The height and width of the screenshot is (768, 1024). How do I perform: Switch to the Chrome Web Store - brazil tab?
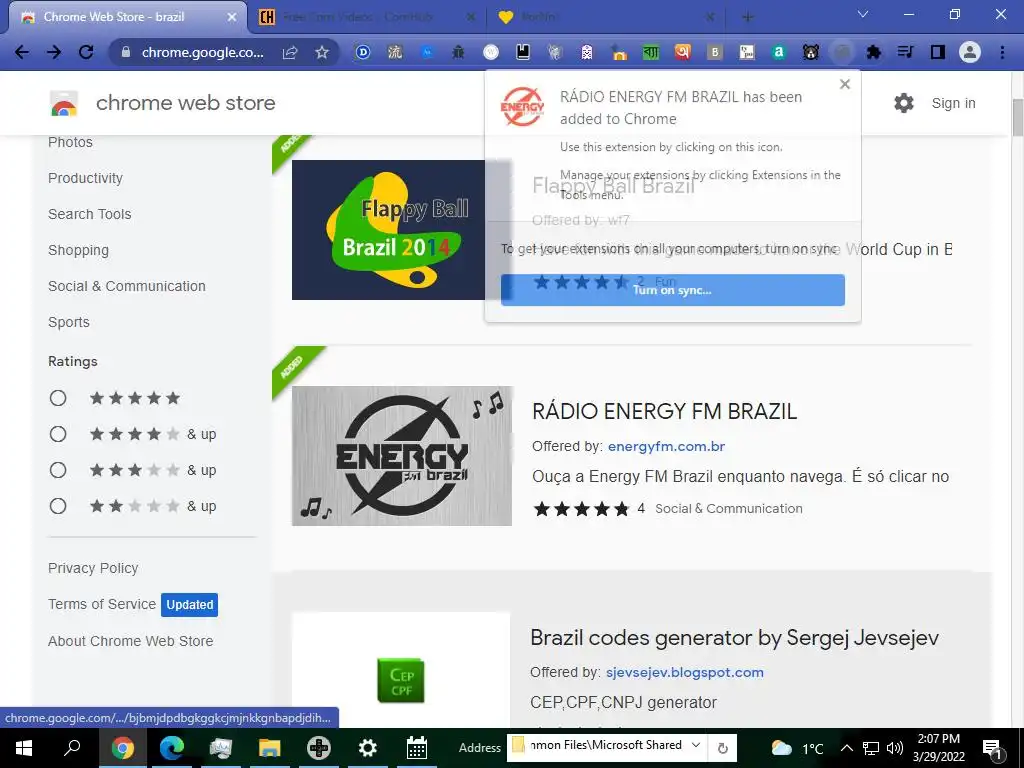pos(127,17)
